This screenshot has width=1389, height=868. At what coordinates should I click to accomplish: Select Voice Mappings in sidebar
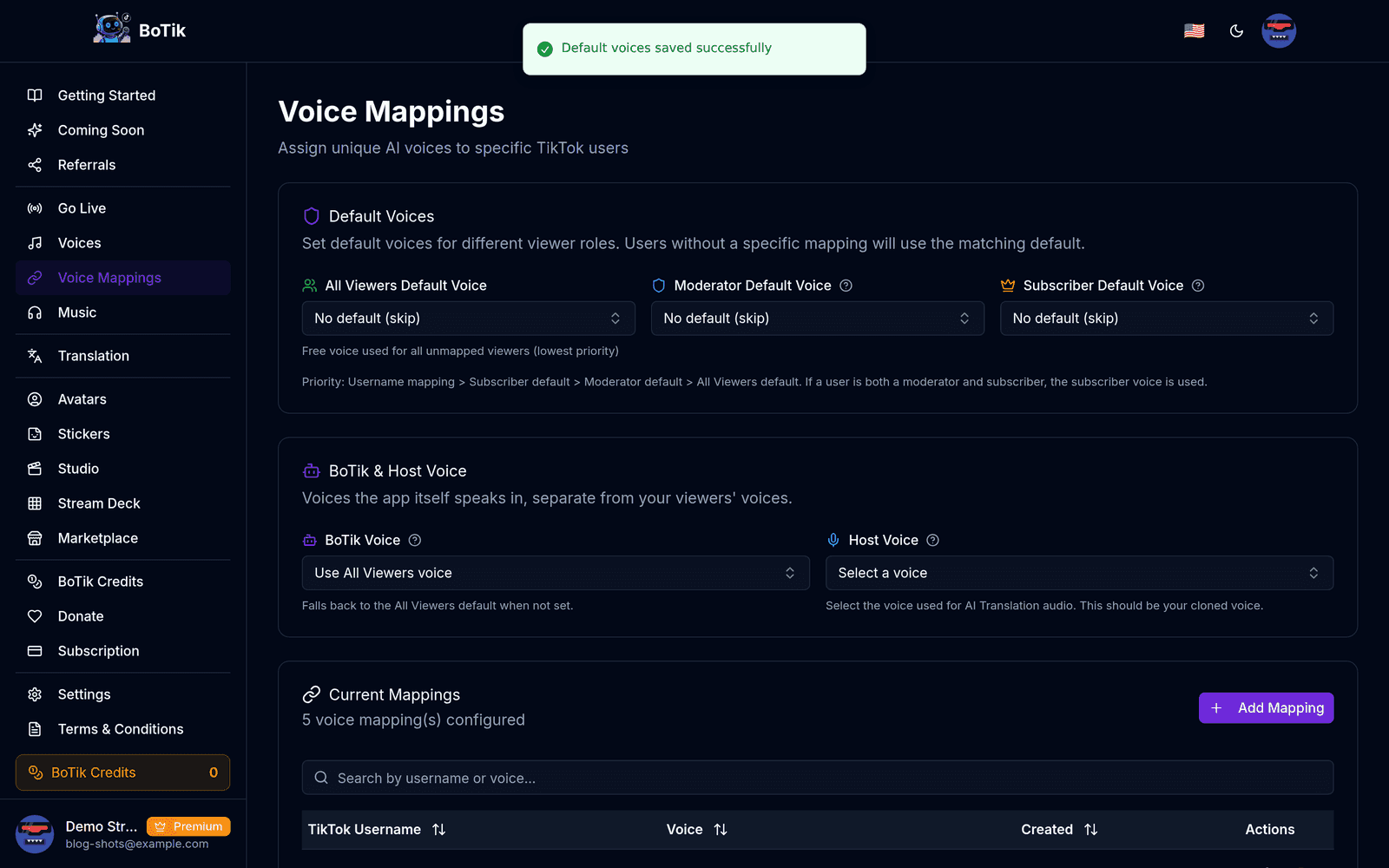(x=123, y=278)
